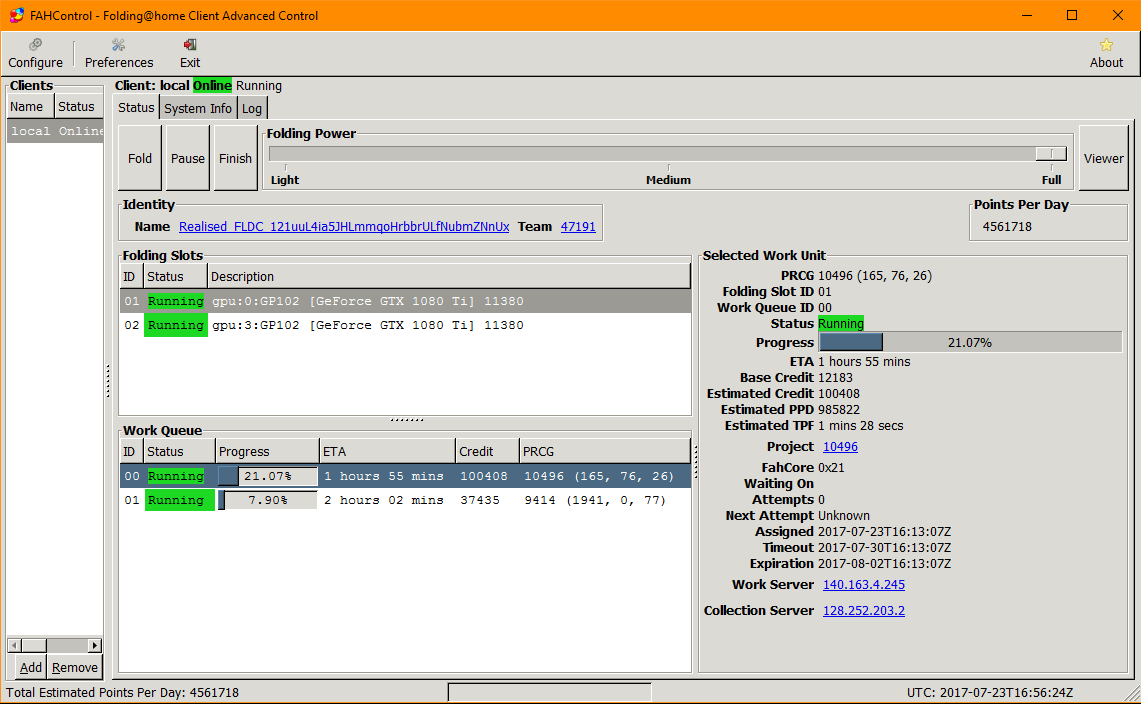Image resolution: width=1141 pixels, height=704 pixels.
Task: Click the Light mark on Folding Power slider
Action: click(x=285, y=180)
